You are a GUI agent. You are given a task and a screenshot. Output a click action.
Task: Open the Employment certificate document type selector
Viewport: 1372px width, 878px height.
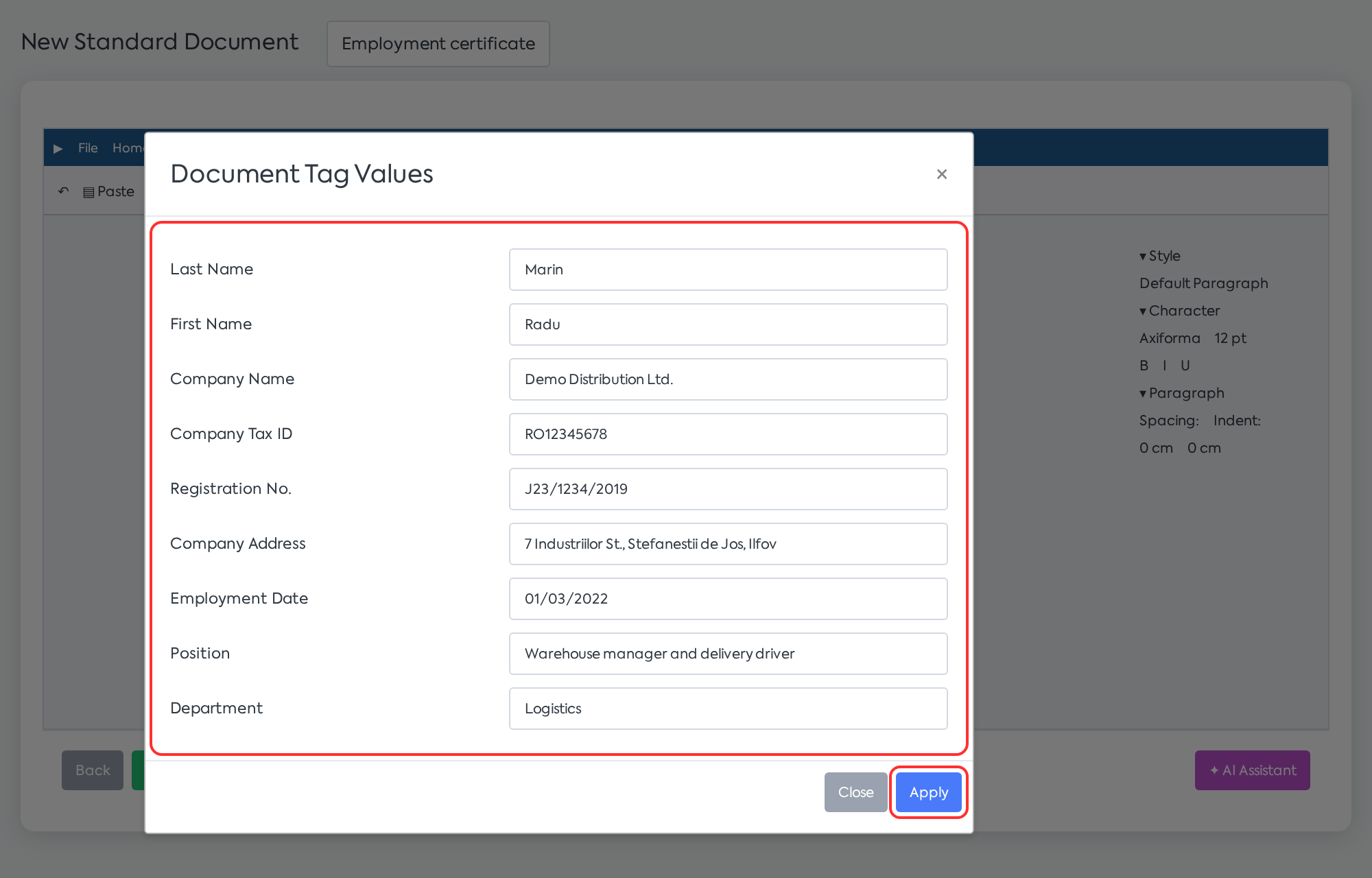pos(438,44)
